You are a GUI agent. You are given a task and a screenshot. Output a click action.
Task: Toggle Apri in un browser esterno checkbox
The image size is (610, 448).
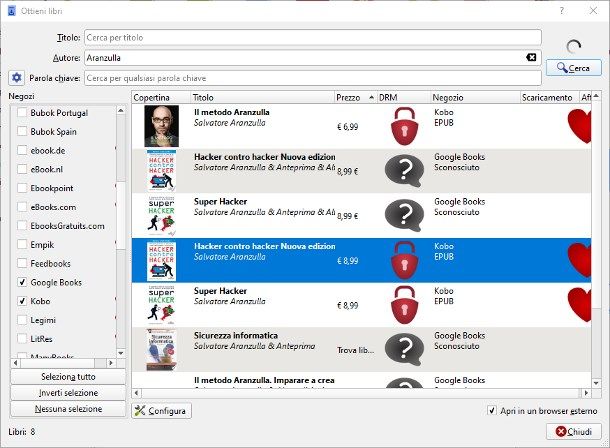pyautogui.click(x=492, y=411)
